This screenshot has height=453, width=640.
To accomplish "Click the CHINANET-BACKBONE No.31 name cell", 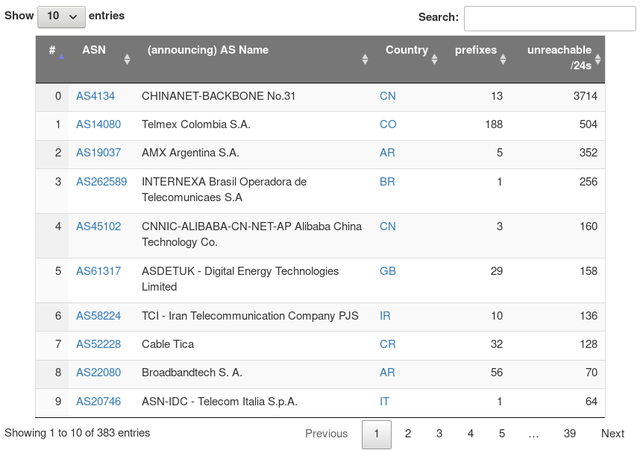I will click(x=253, y=96).
